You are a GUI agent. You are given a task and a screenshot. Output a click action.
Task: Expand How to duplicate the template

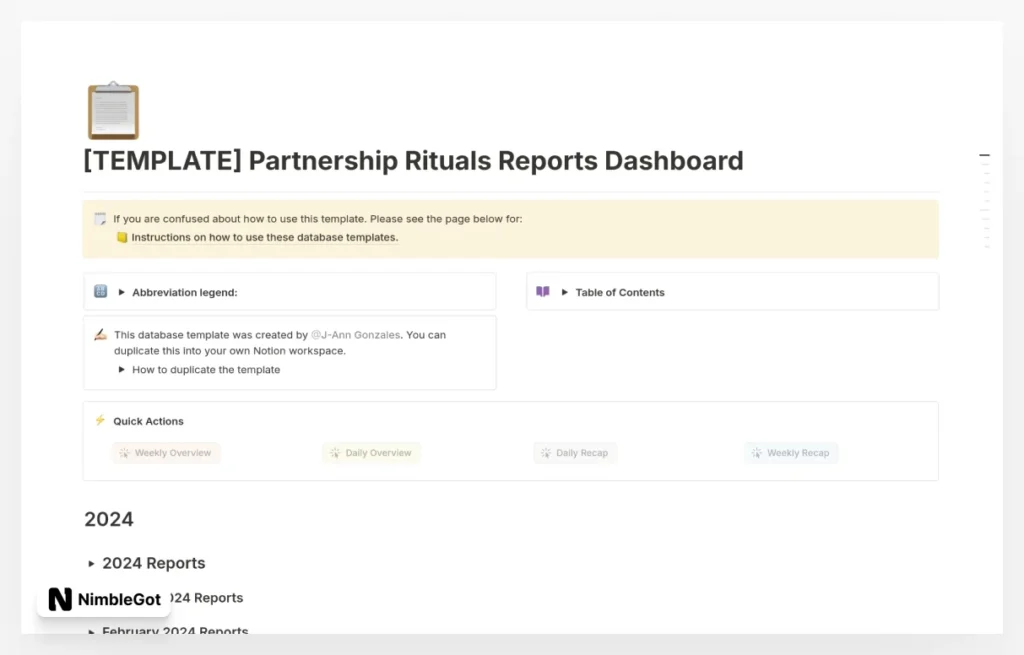point(121,369)
